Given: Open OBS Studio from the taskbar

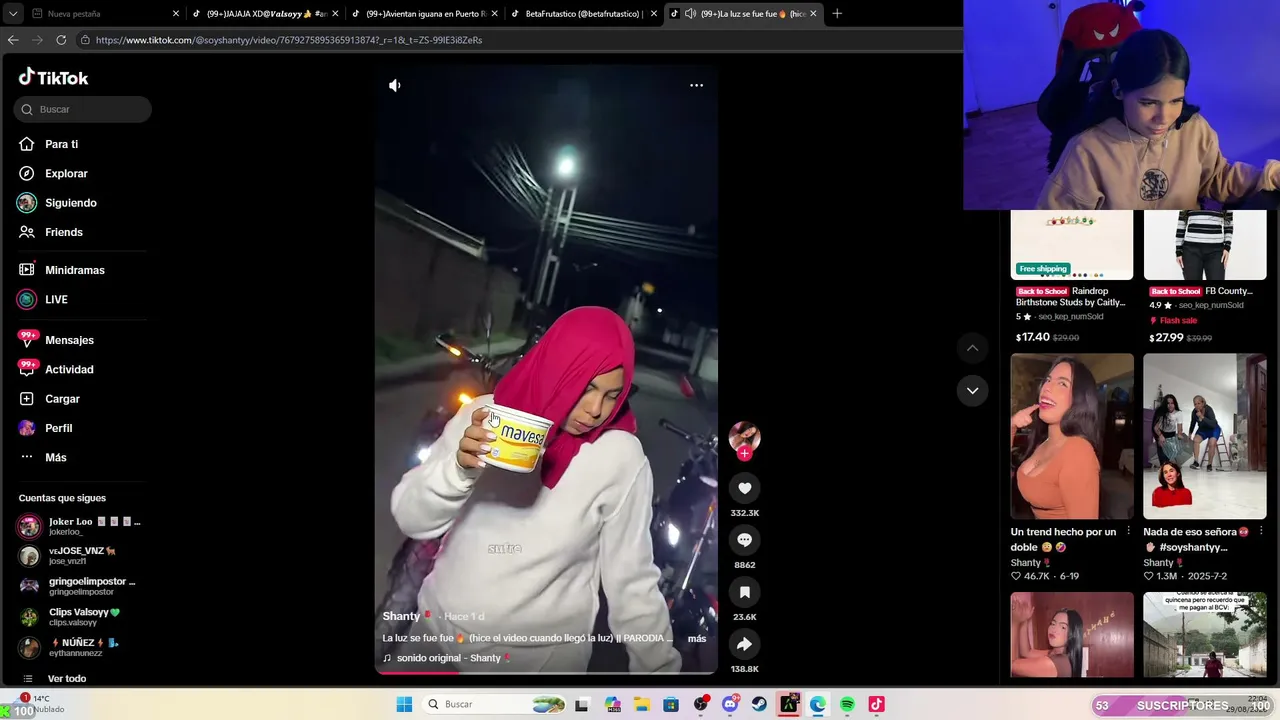Looking at the screenshot, I should 701,704.
